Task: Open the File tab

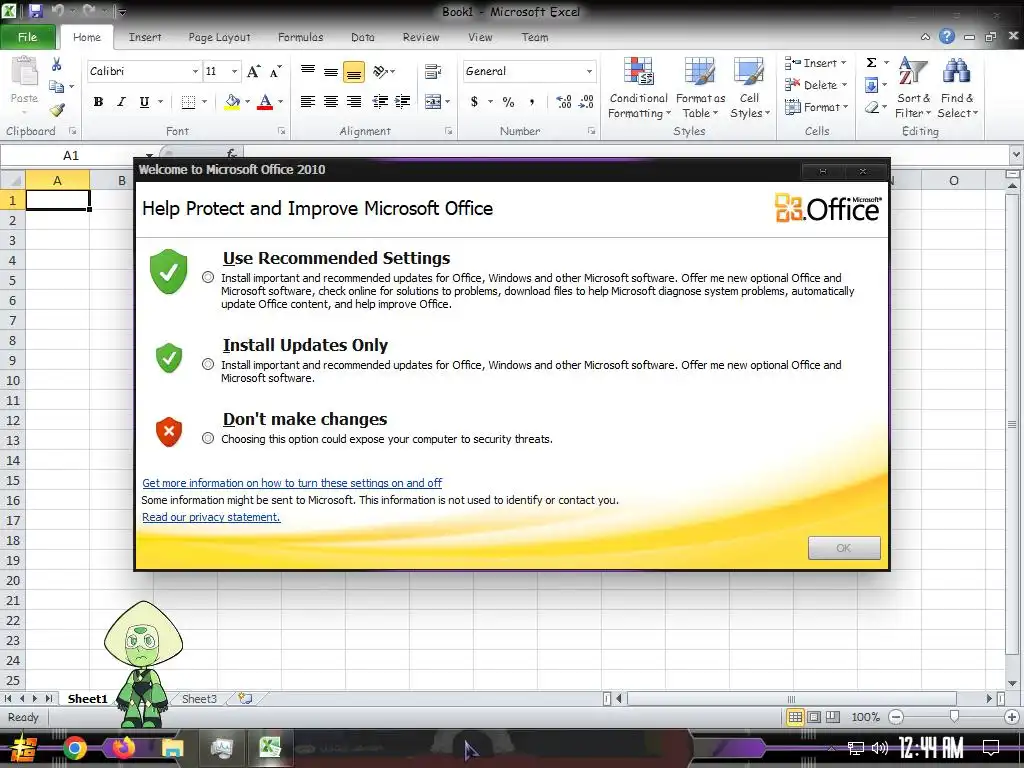Action: [x=27, y=37]
